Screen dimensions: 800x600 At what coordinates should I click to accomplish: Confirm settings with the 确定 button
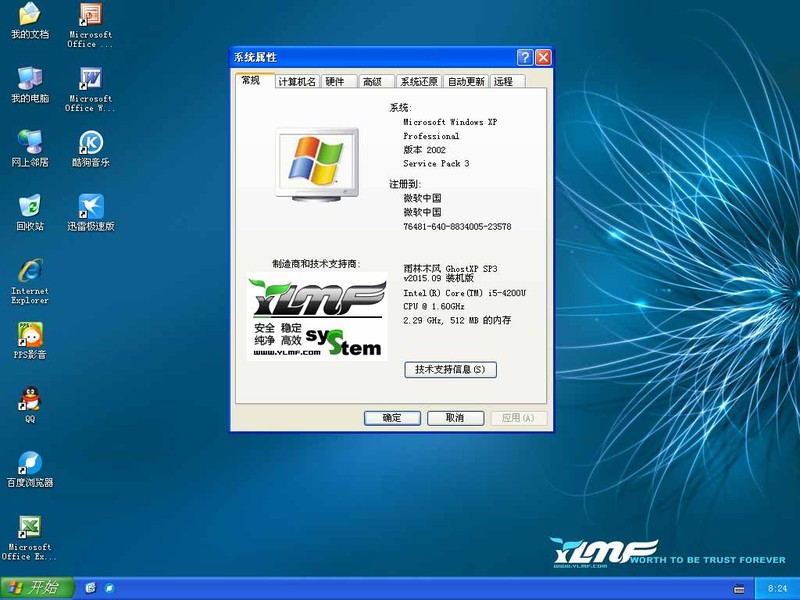391,418
